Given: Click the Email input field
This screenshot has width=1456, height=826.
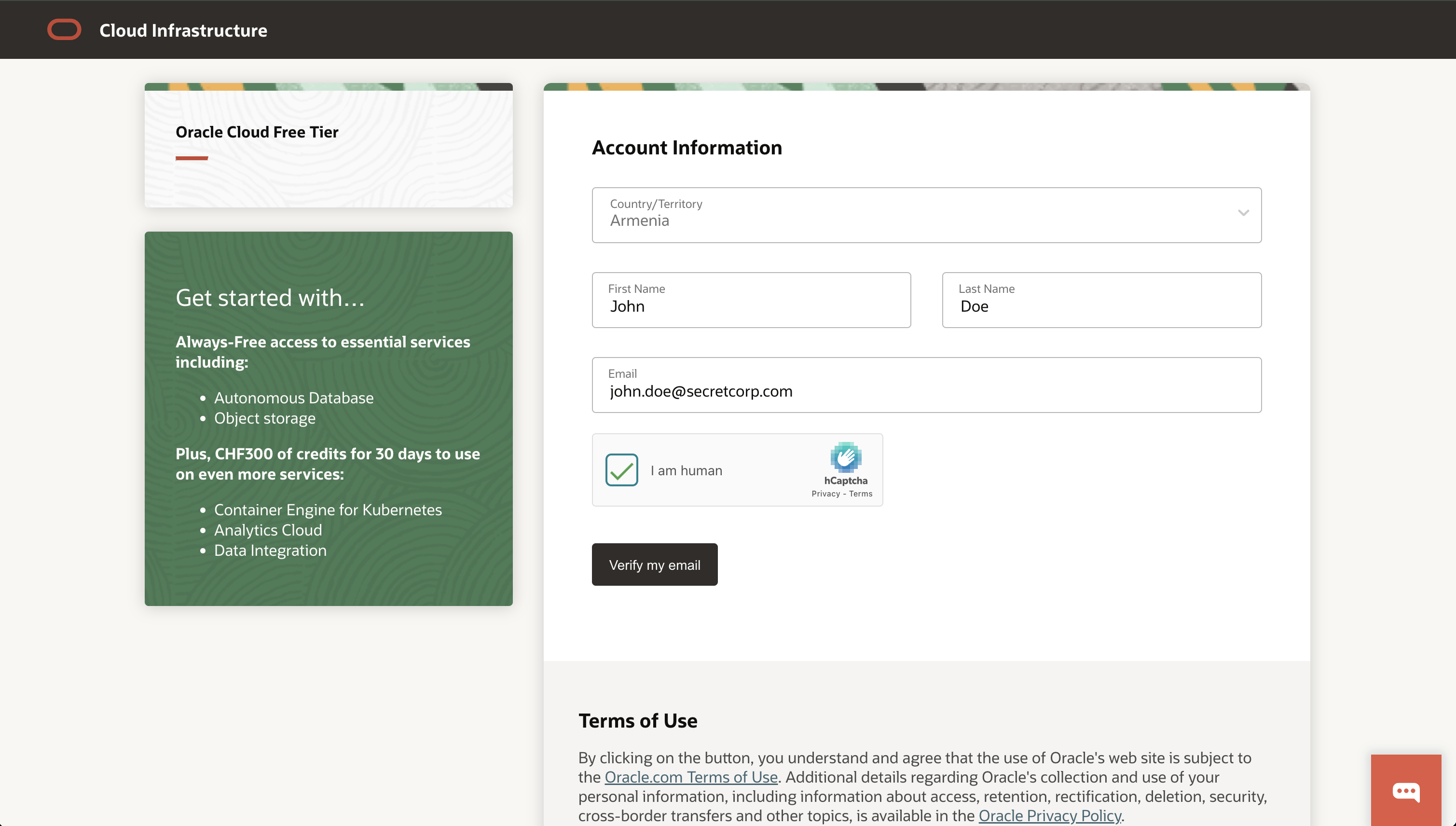Looking at the screenshot, I should [926, 385].
